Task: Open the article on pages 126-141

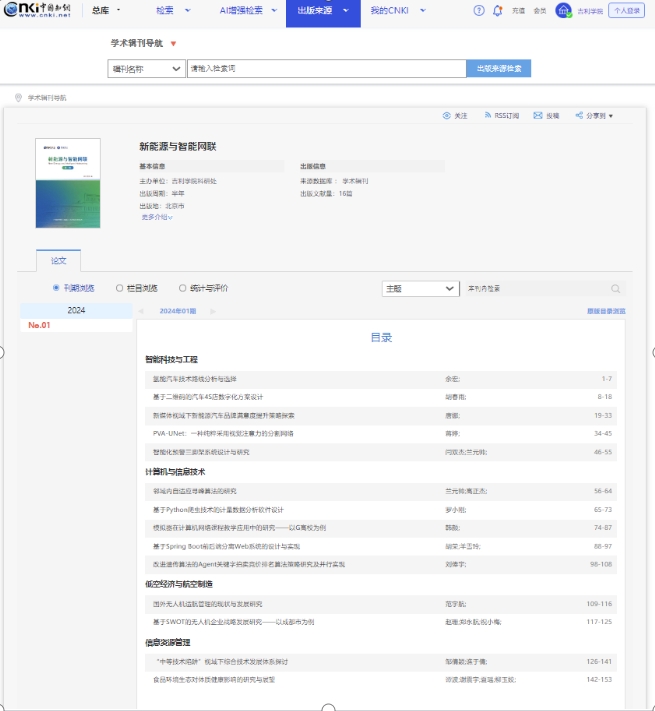Action: point(222,662)
